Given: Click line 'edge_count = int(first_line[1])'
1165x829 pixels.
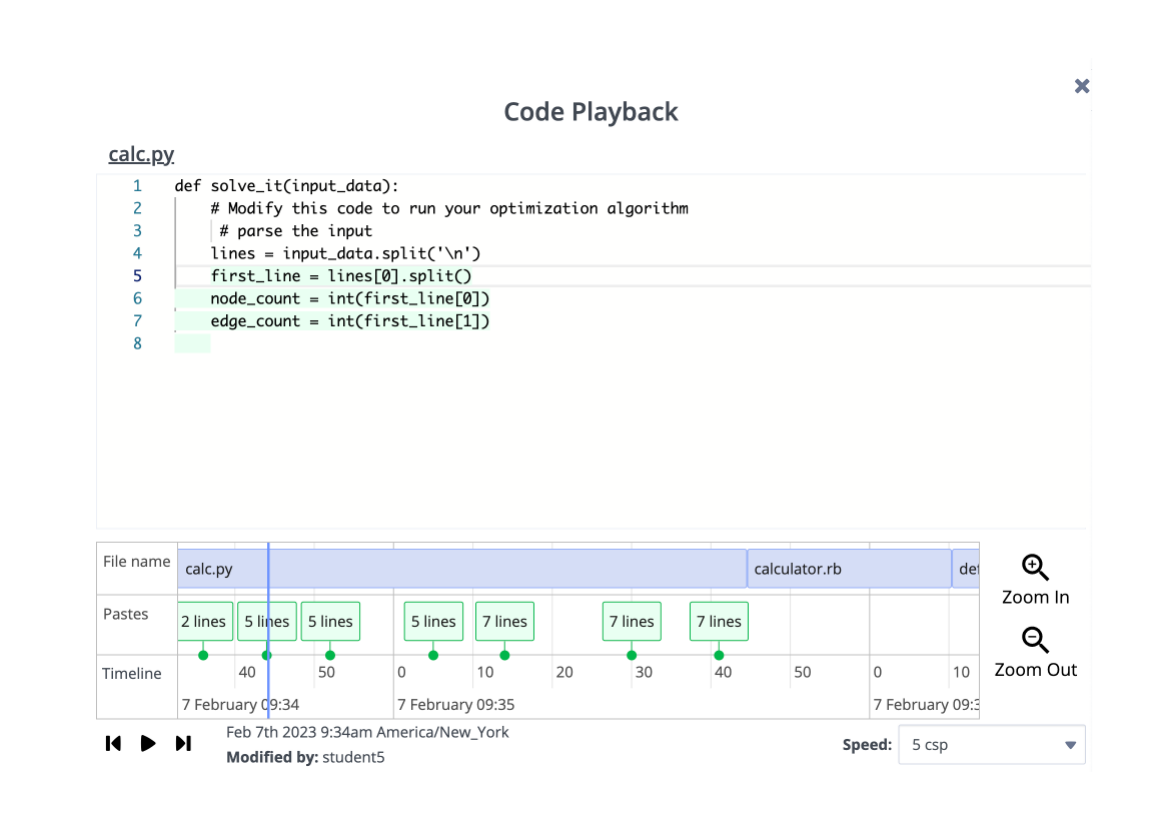Looking at the screenshot, I should 350,321.
